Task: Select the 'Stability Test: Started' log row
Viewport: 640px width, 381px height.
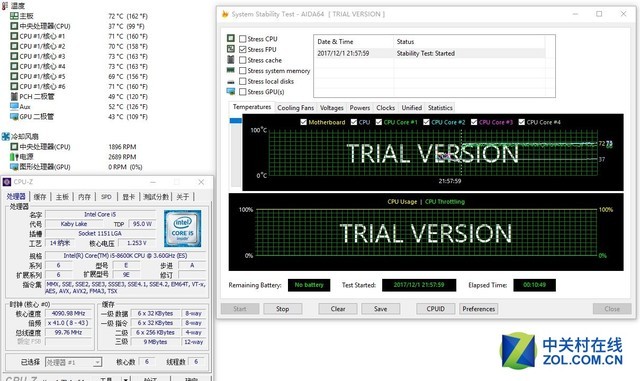Action: (431, 53)
